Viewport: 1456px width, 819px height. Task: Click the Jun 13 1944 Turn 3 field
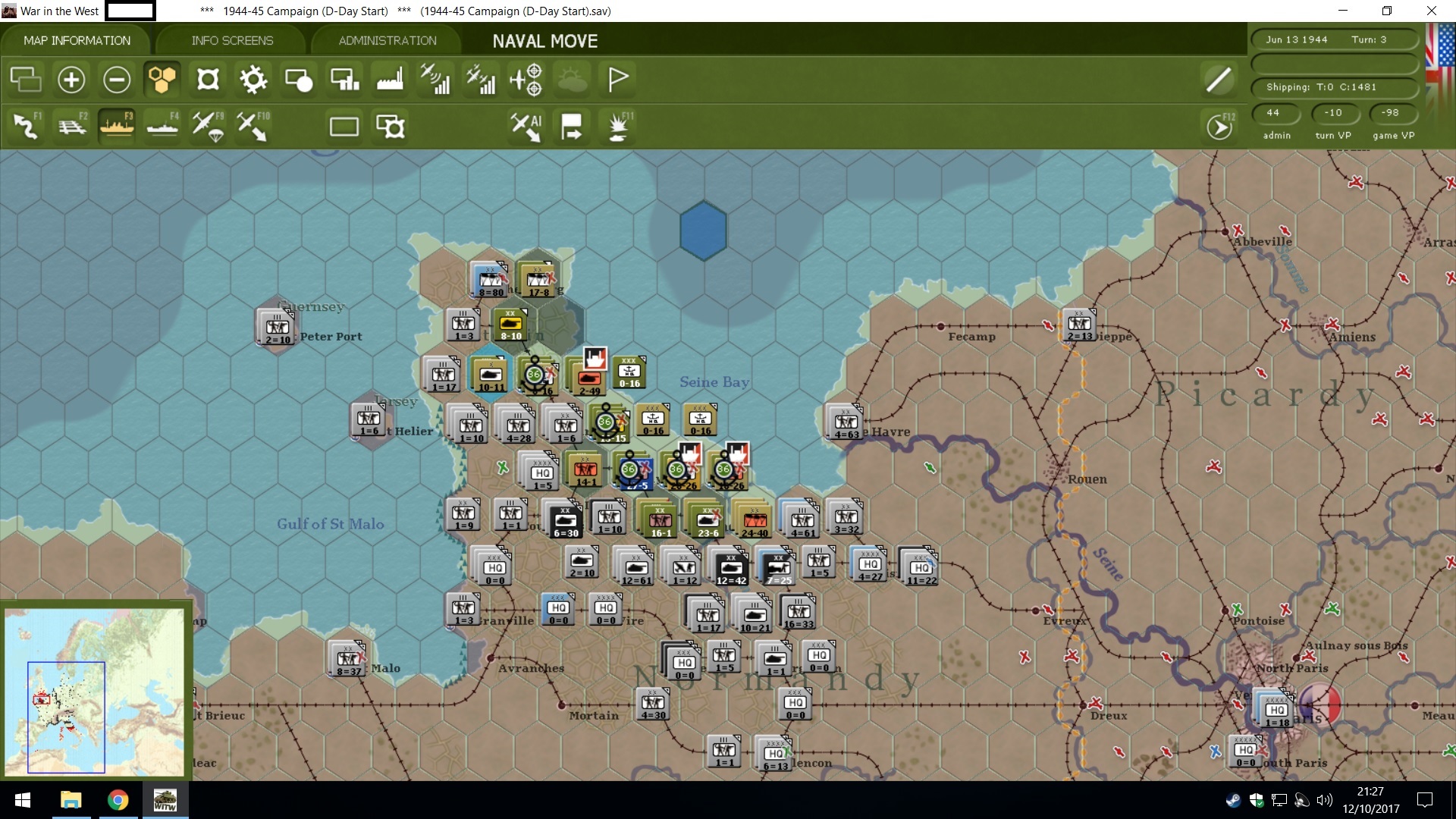1334,39
